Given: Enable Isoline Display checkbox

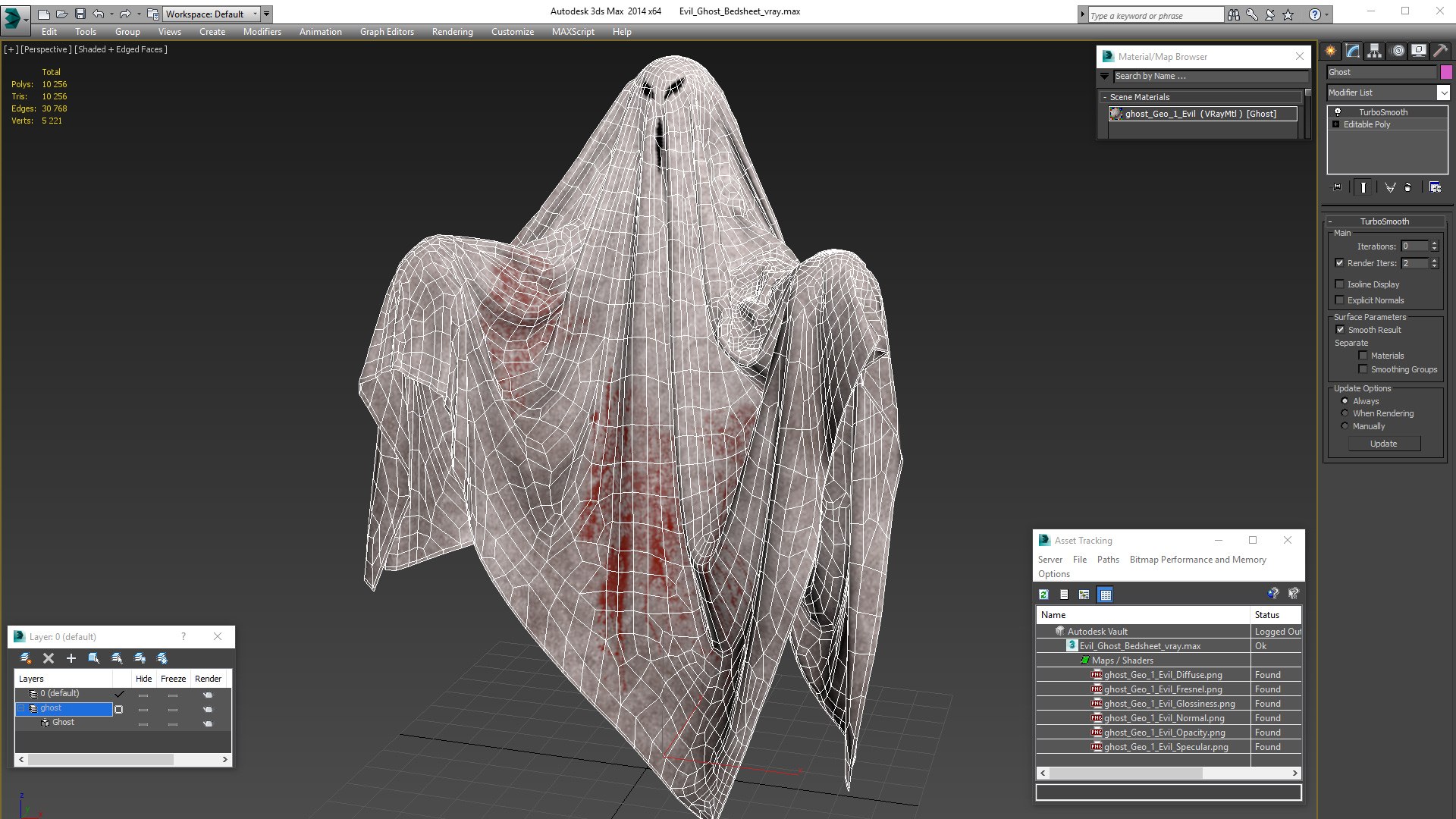Looking at the screenshot, I should [x=1339, y=284].
